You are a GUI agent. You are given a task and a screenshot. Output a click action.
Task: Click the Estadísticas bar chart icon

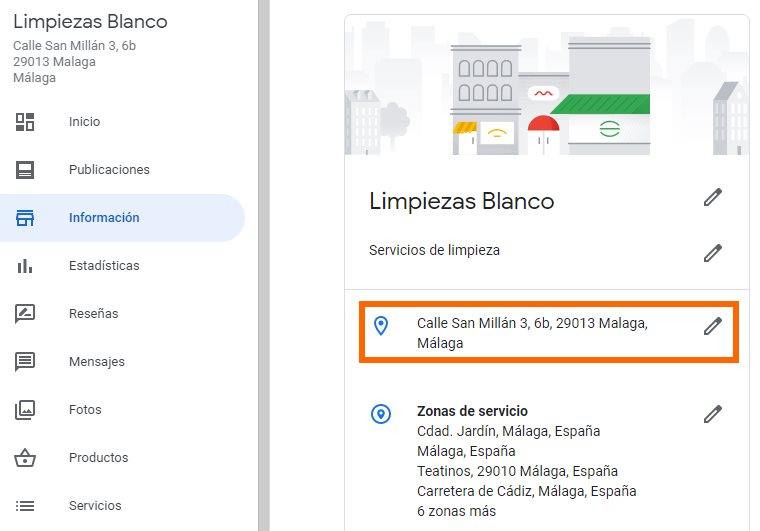point(25,266)
